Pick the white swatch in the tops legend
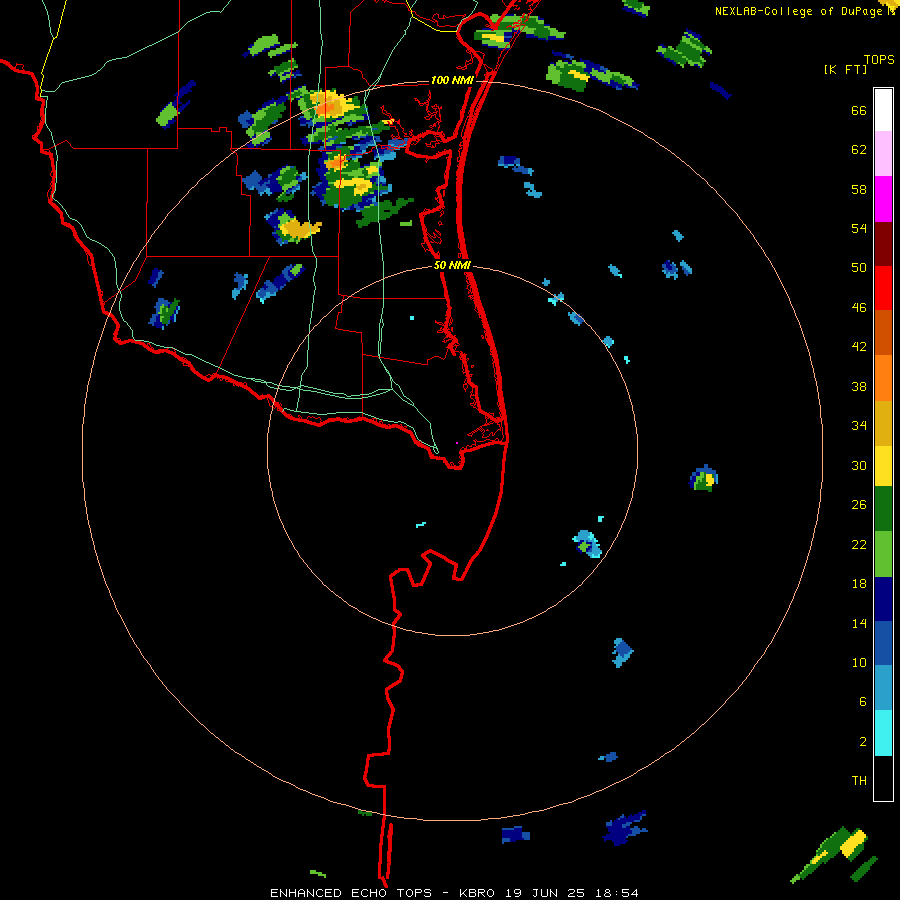The height and width of the screenshot is (900, 900). pyautogui.click(x=883, y=110)
